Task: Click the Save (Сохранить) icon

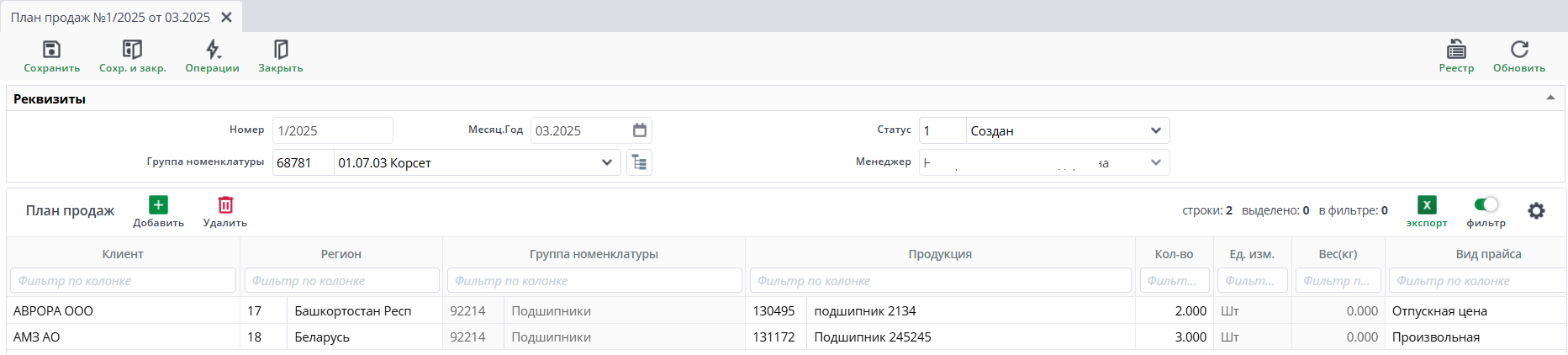Action: (51, 50)
